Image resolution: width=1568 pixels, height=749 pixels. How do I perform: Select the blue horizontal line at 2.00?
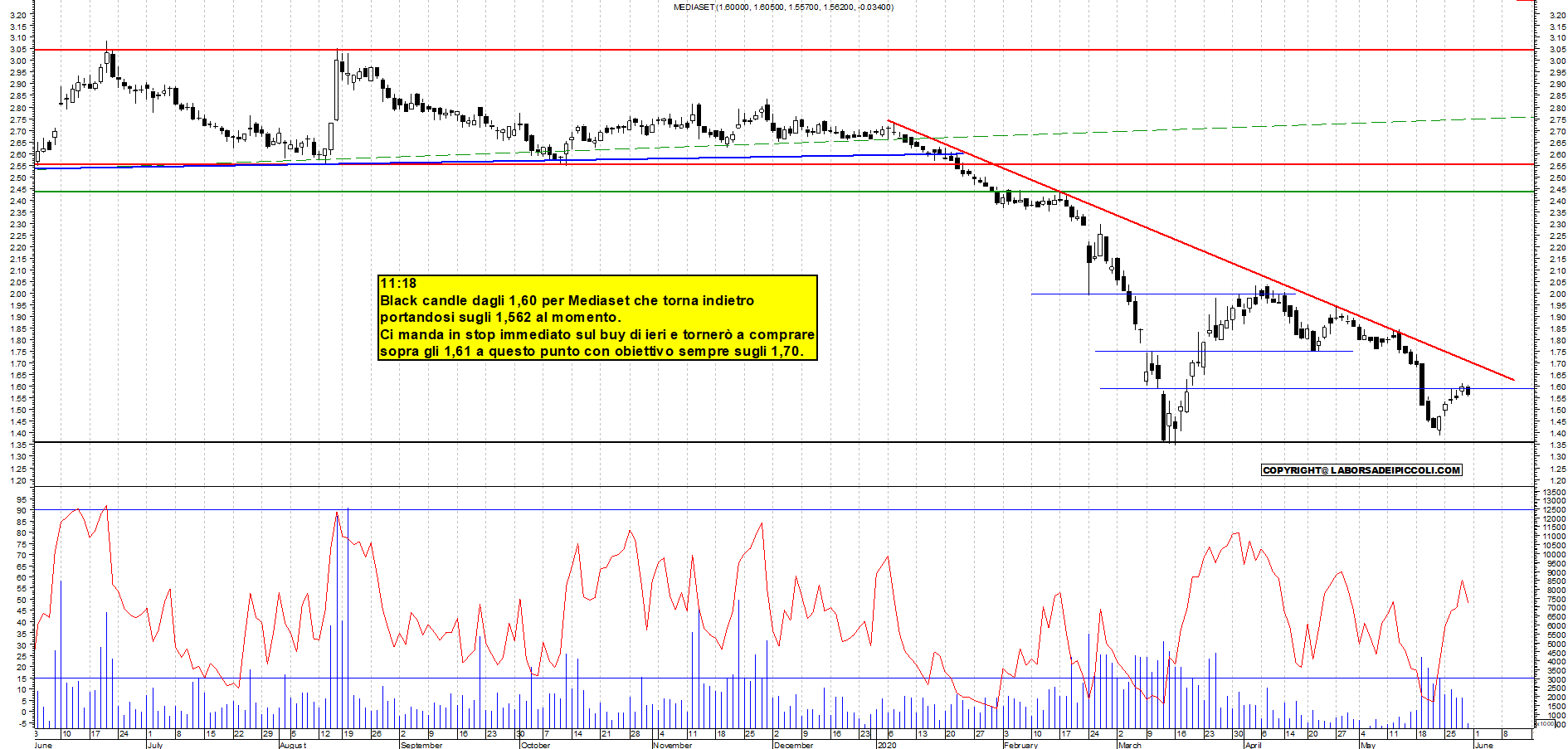point(1163,294)
